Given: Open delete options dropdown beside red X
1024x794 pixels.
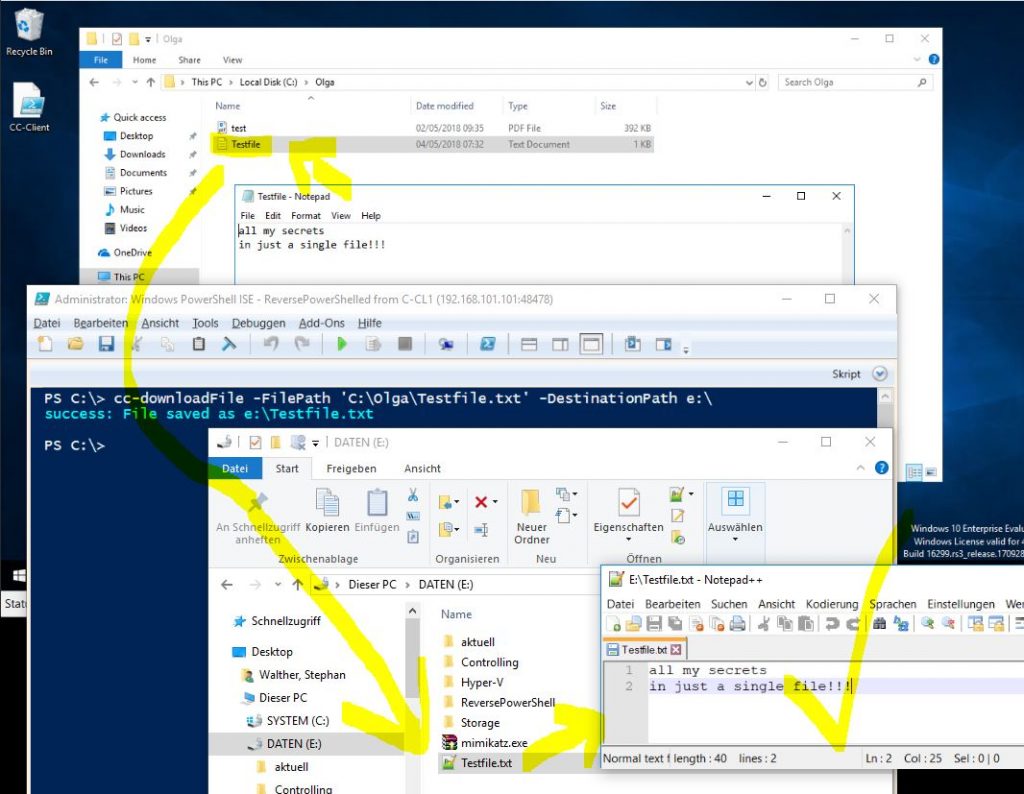Looking at the screenshot, I should point(495,501).
